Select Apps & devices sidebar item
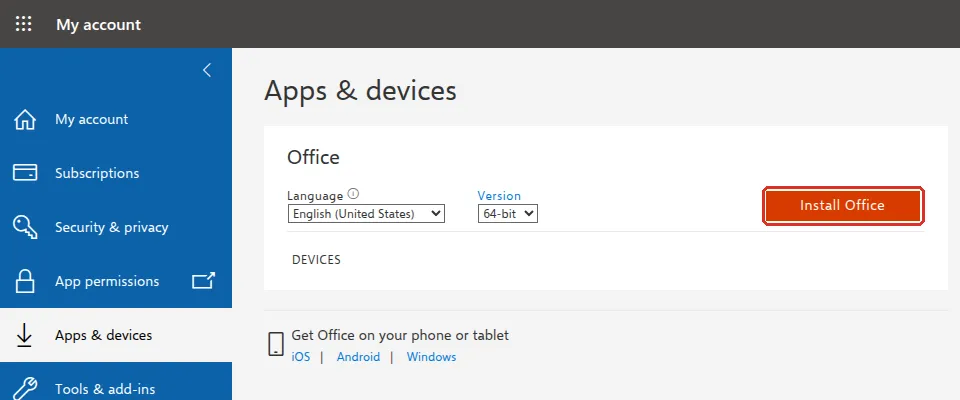The width and height of the screenshot is (960, 400). pyautogui.click(x=116, y=334)
